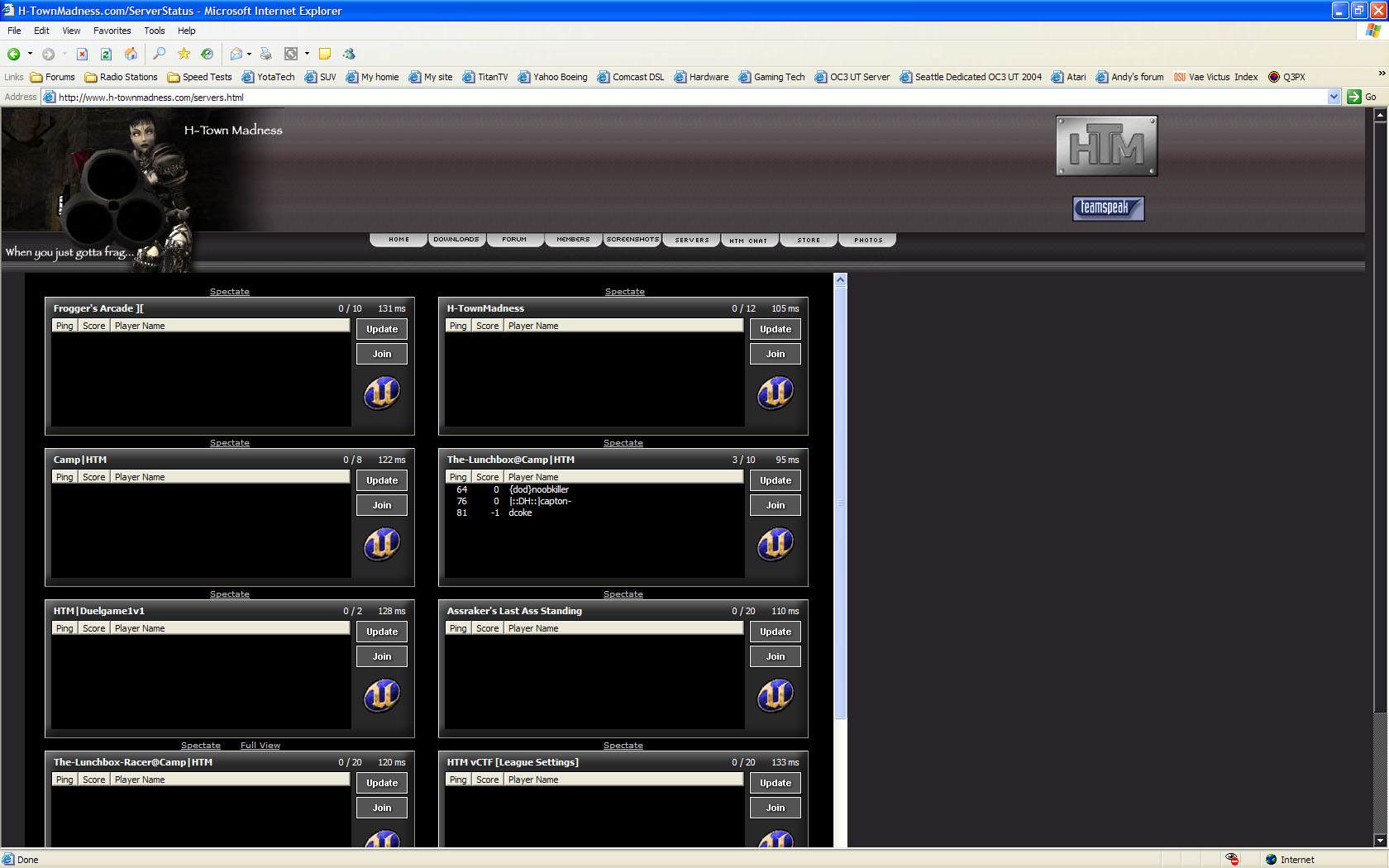Viewport: 1389px width, 868px height.
Task: Open Mail button dropdown arrow
Action: pos(249,54)
